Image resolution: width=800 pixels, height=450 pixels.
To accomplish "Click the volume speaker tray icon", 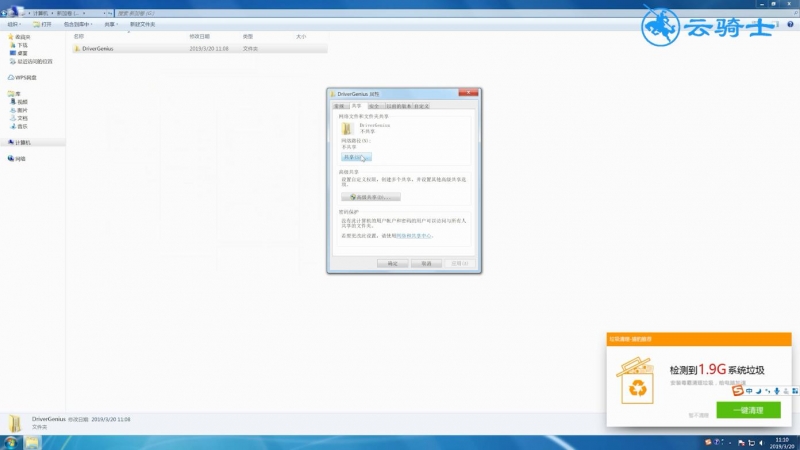I will tap(761, 443).
